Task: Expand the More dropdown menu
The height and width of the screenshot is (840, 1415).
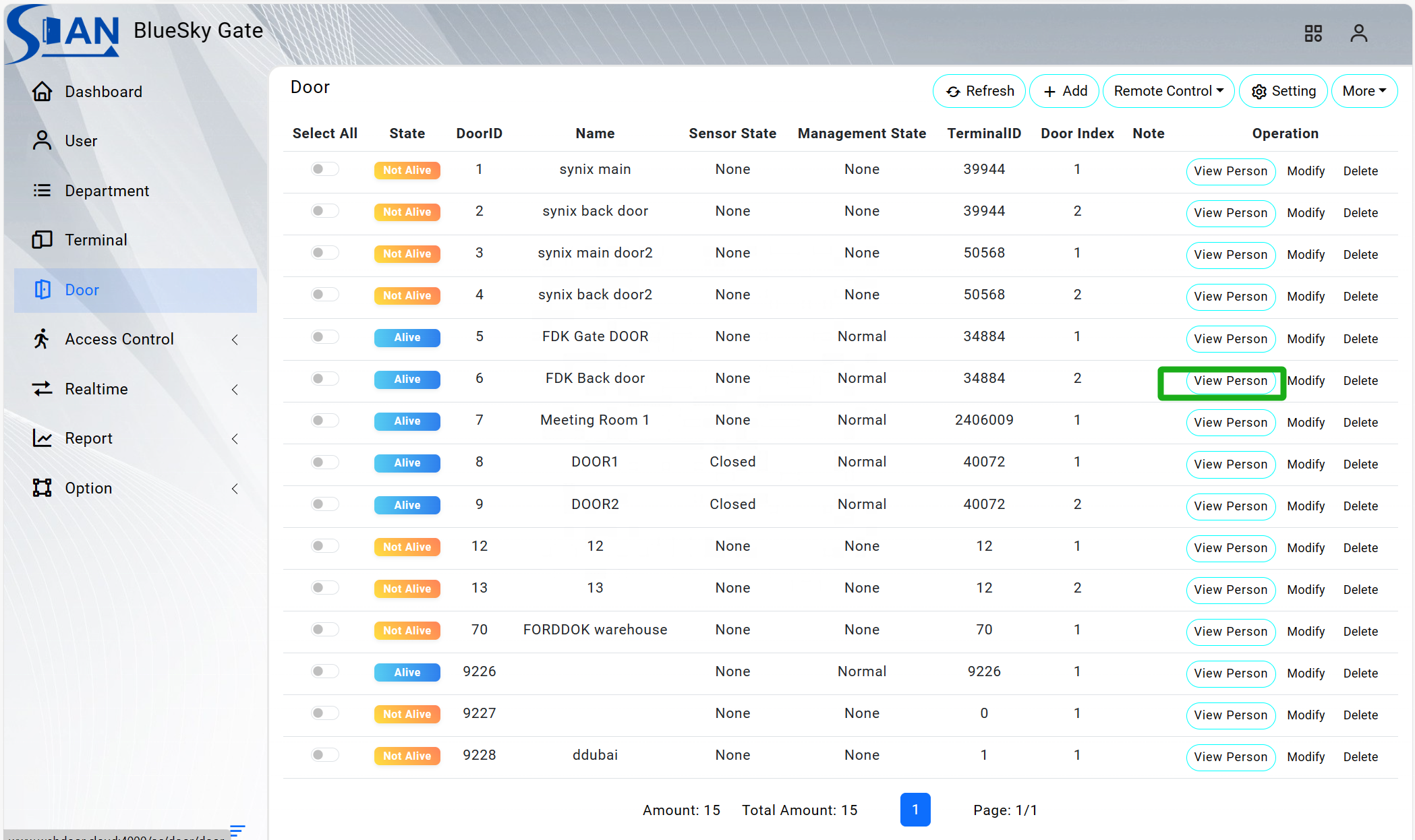Action: pyautogui.click(x=1363, y=91)
